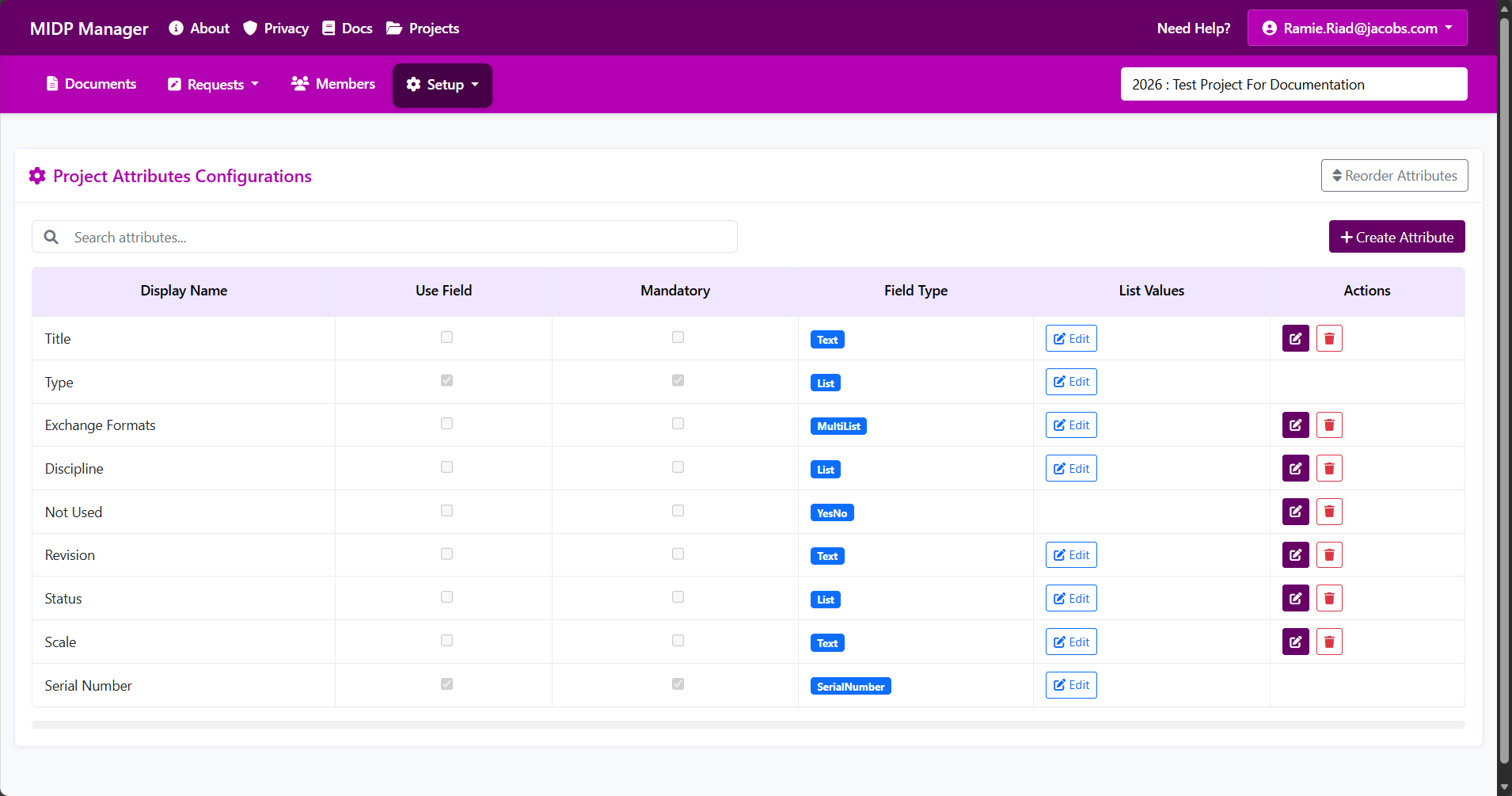The image size is (1512, 796).
Task: Click the Field Type column header
Action: tap(916, 291)
